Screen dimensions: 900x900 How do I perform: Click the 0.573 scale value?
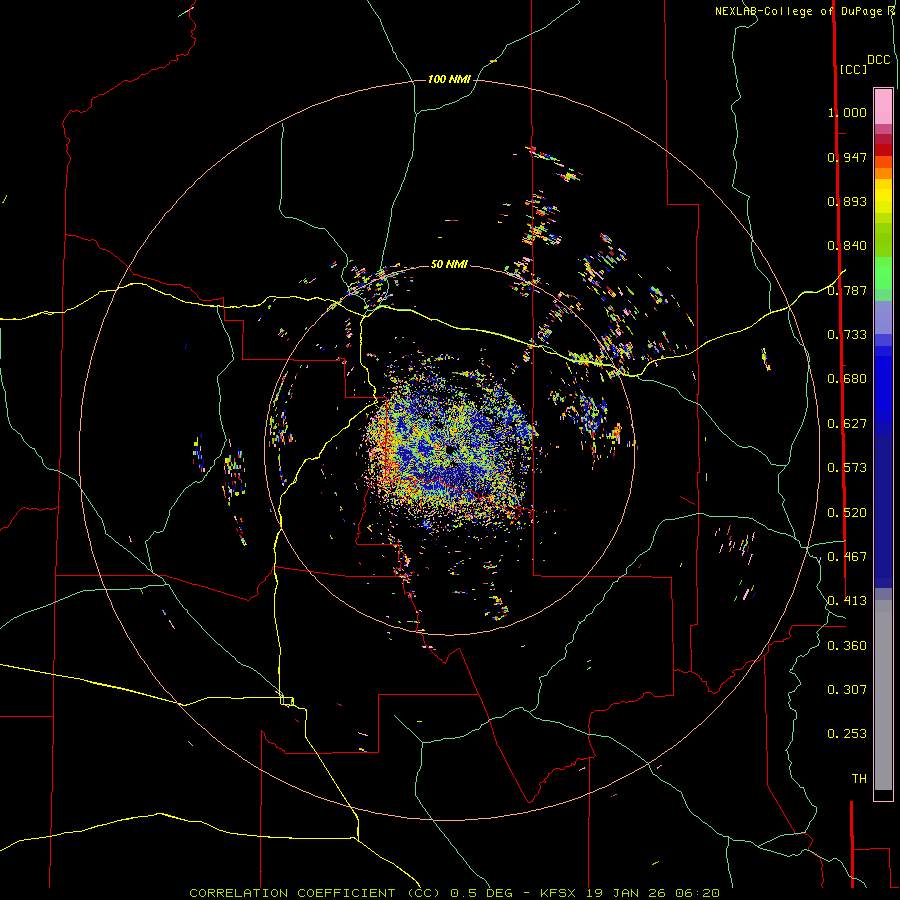pyautogui.click(x=847, y=468)
